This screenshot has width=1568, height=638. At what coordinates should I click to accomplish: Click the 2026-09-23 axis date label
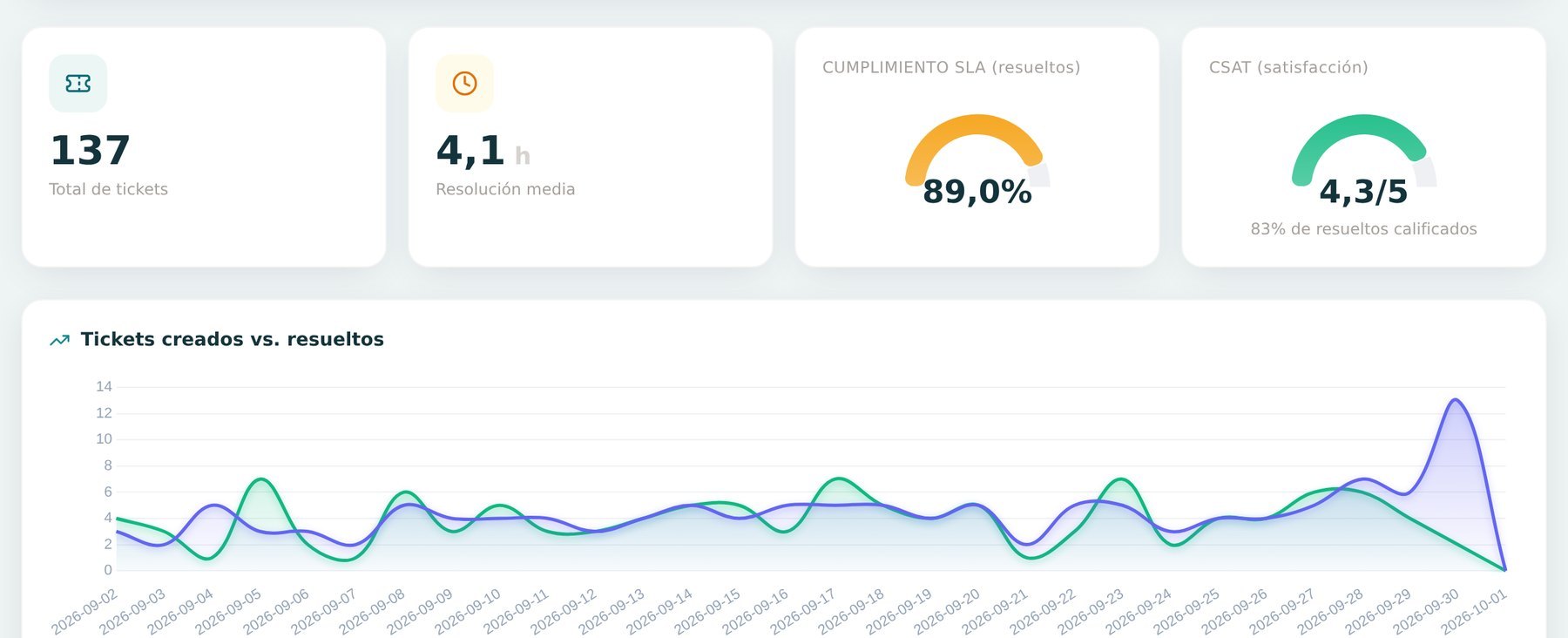1091,611
